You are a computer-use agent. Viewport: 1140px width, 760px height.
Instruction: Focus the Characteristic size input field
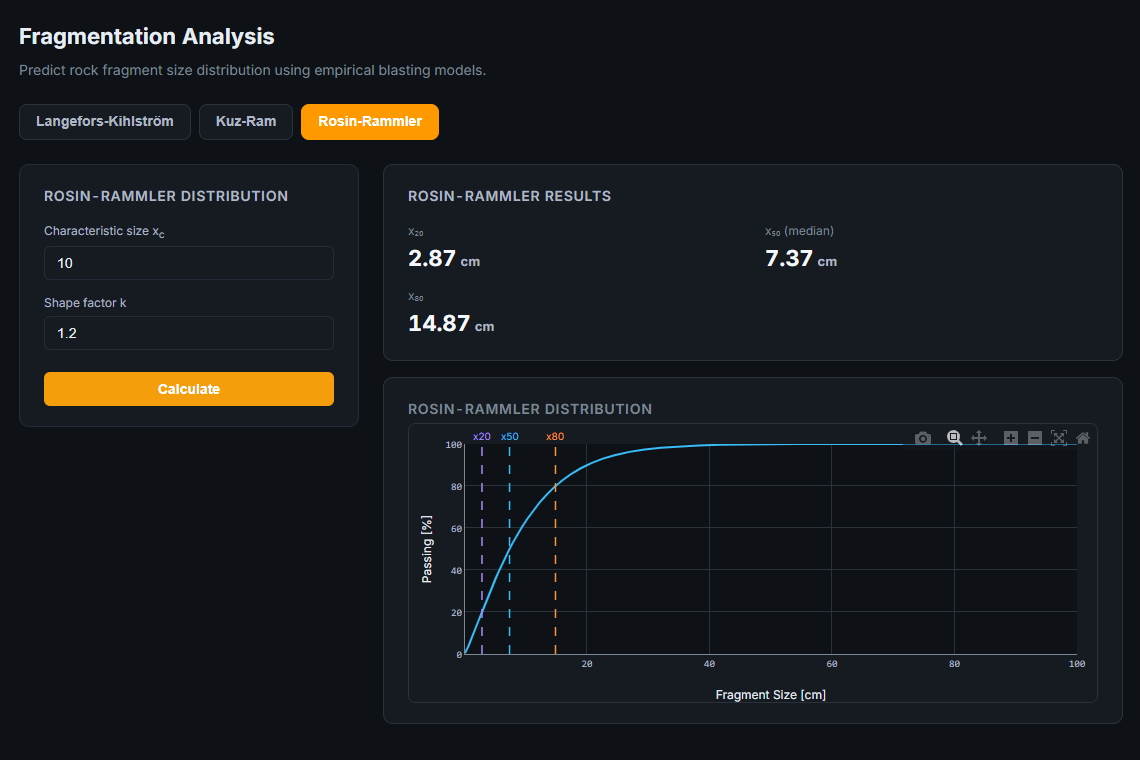pyautogui.click(x=189, y=263)
